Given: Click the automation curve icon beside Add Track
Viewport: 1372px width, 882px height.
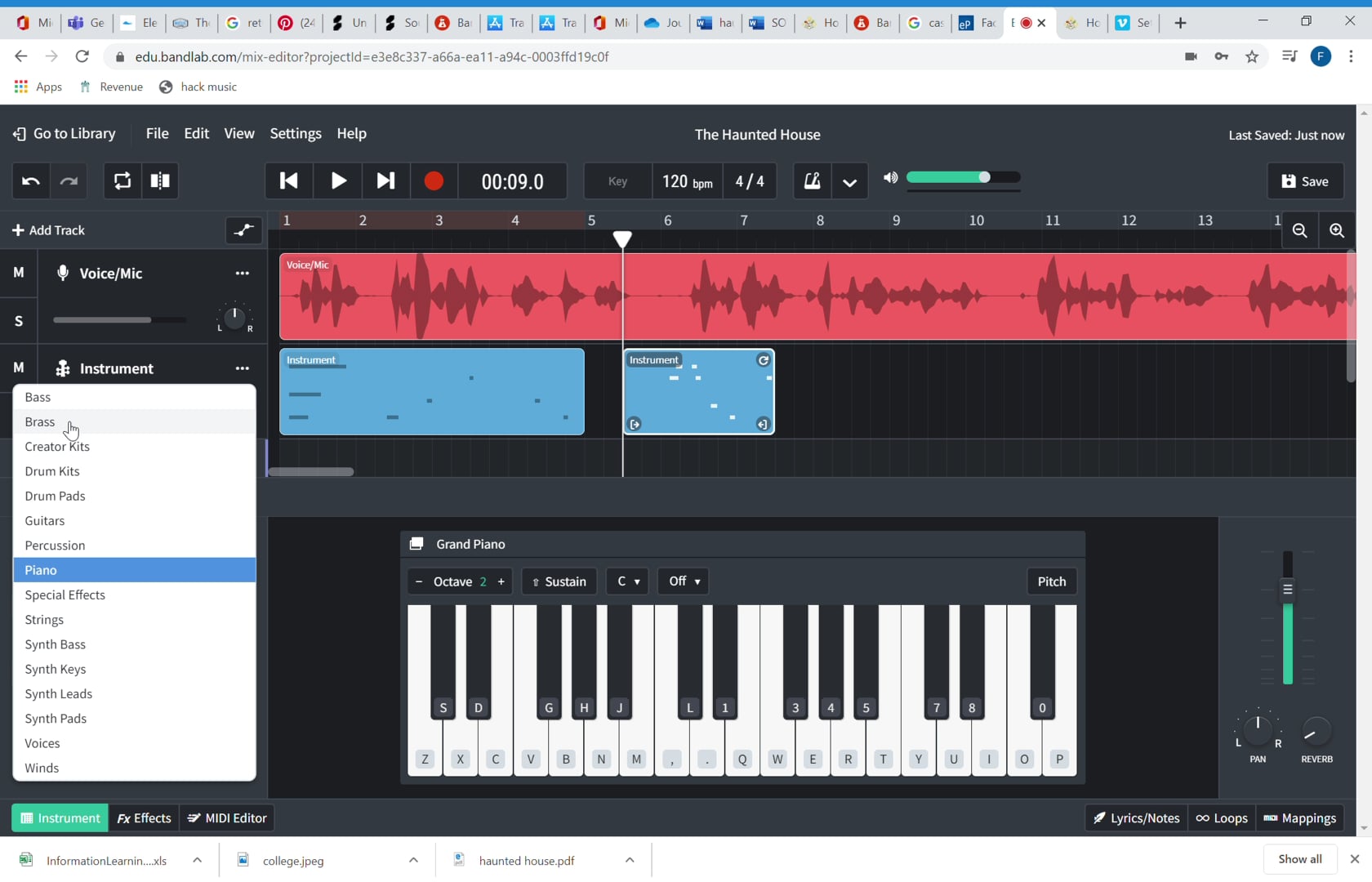Looking at the screenshot, I should point(243,231).
